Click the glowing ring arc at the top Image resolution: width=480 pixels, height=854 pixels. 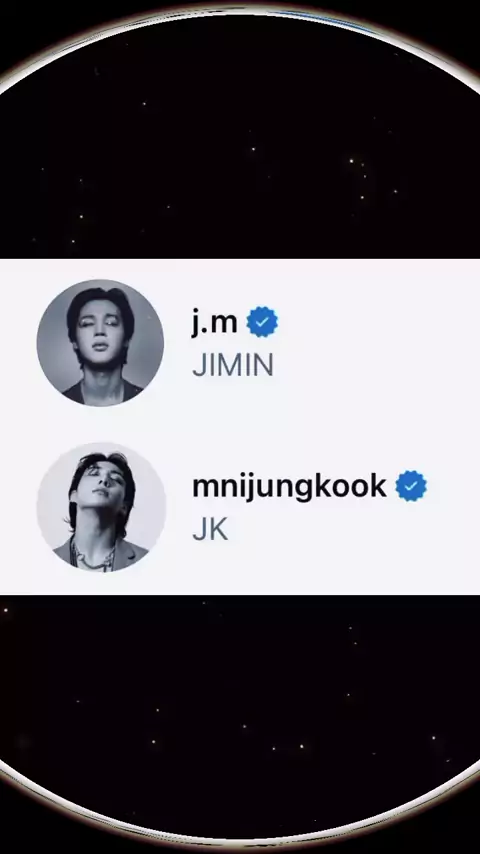click(x=240, y=10)
